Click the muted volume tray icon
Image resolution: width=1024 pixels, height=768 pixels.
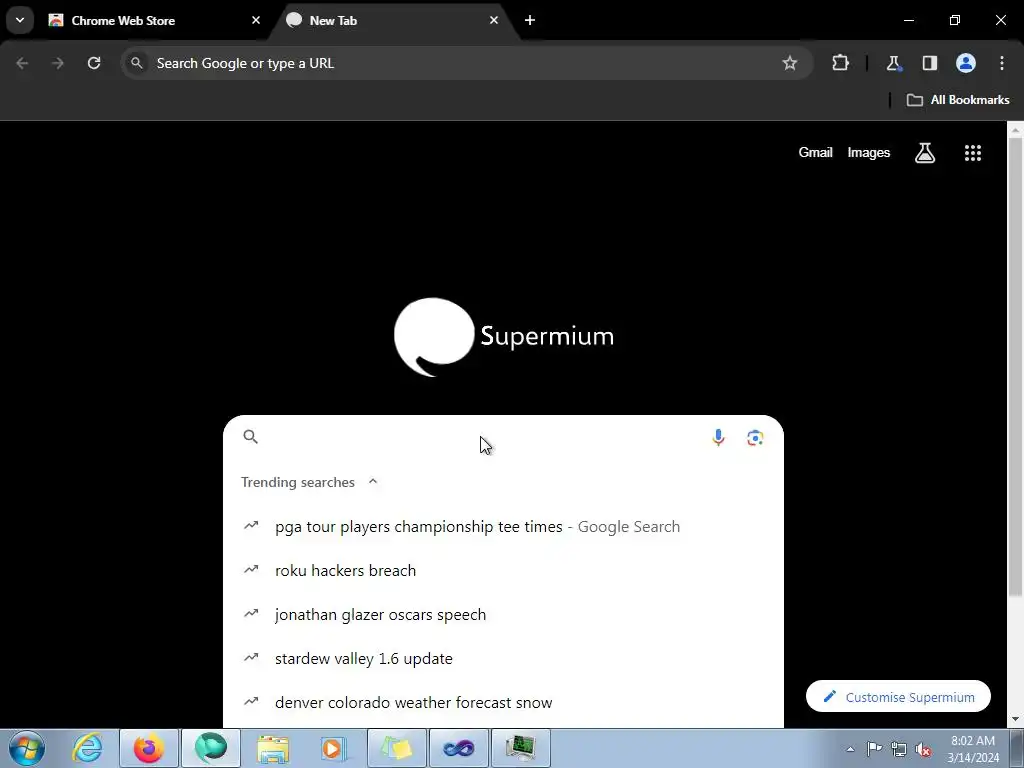[x=923, y=750]
